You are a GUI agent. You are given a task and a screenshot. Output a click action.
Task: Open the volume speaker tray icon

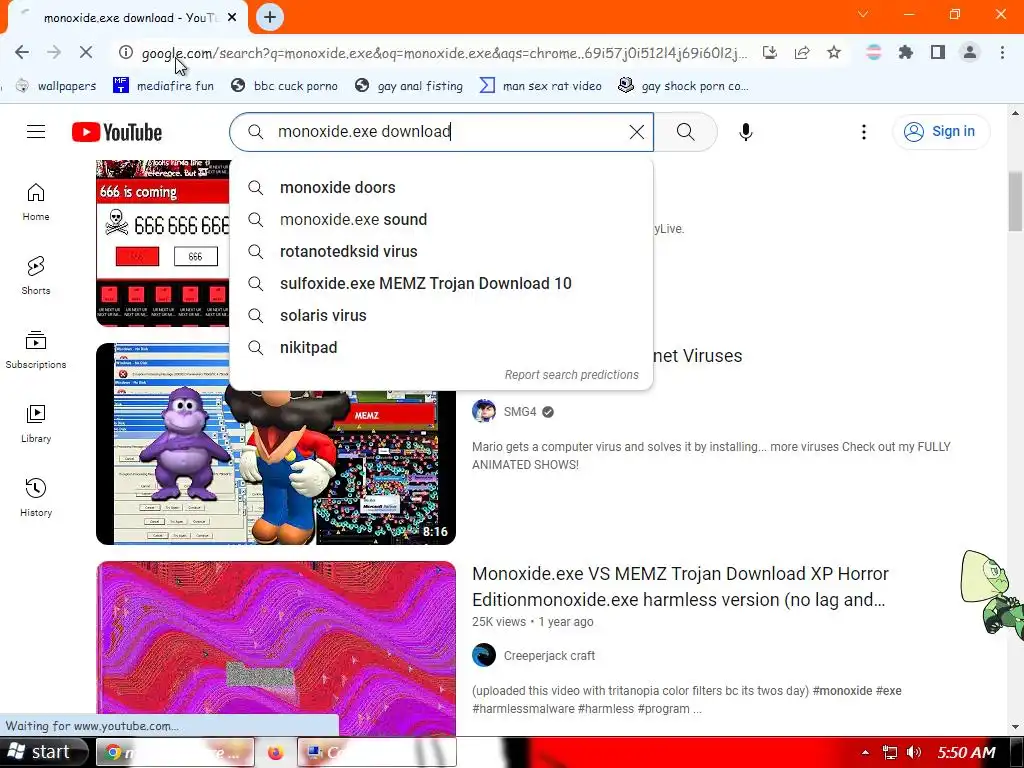[x=914, y=752]
